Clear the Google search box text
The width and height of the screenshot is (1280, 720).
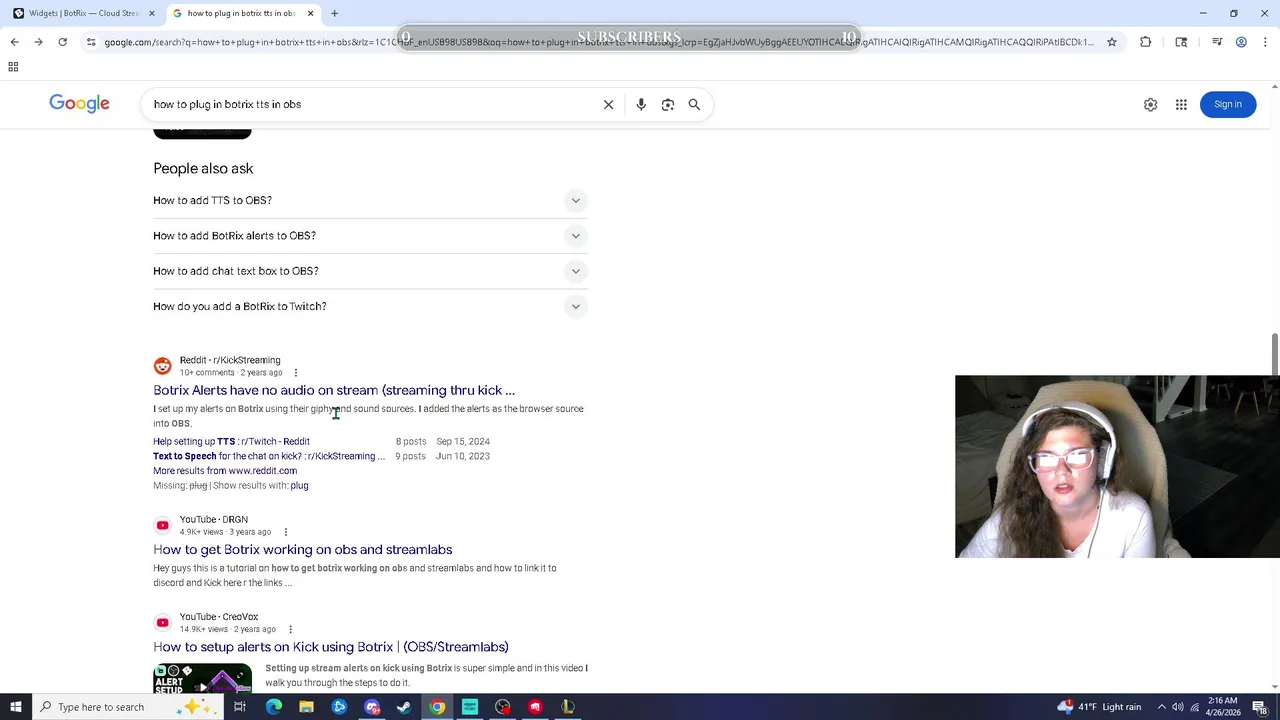[608, 104]
